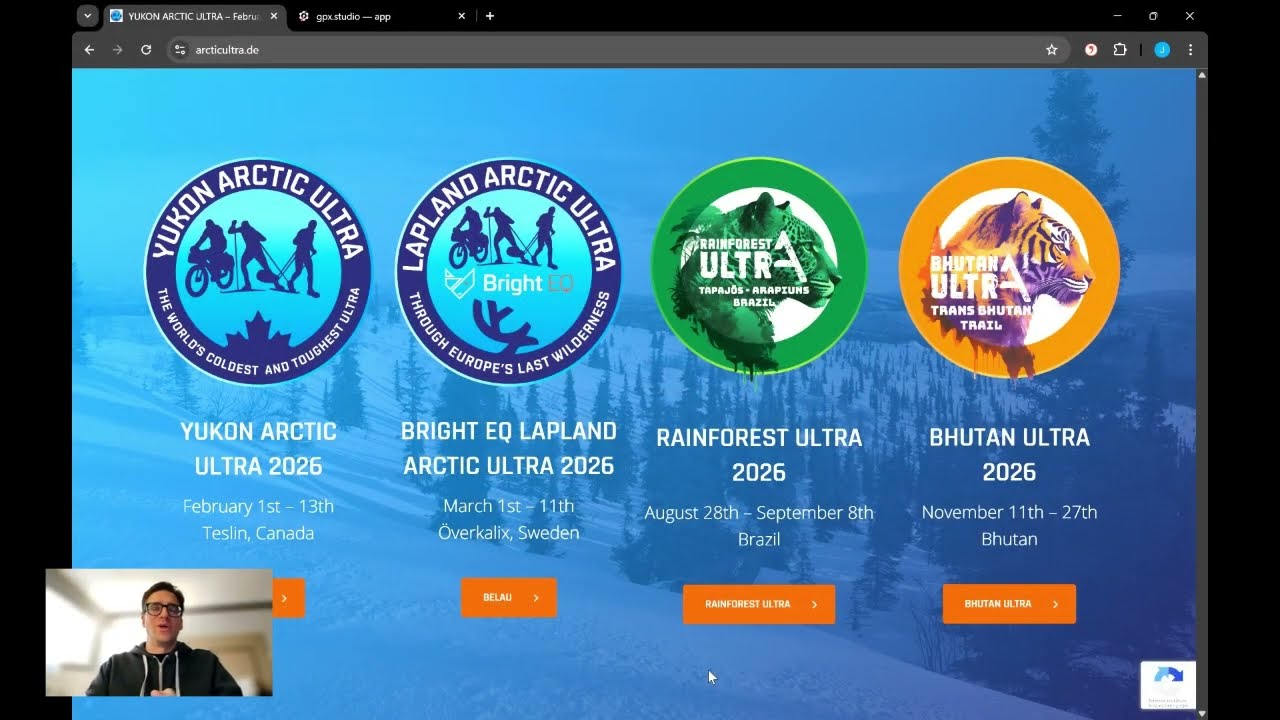
Task: Open the Chrome profile avatar
Action: (x=1162, y=50)
